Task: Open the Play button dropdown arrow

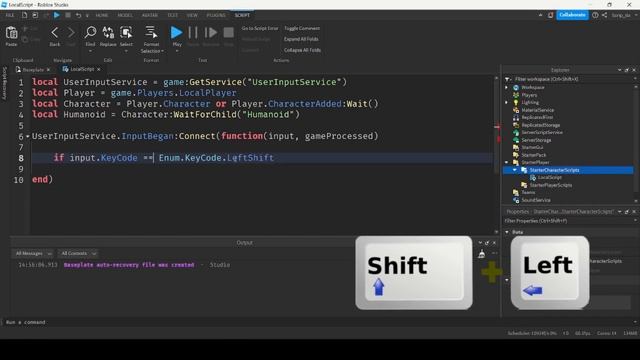Action: click(177, 51)
